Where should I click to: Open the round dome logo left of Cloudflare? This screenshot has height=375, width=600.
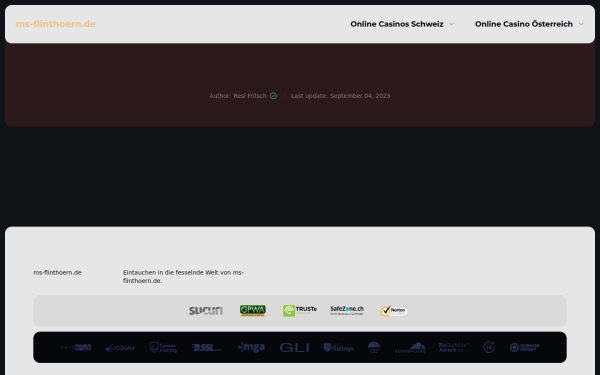tap(374, 347)
